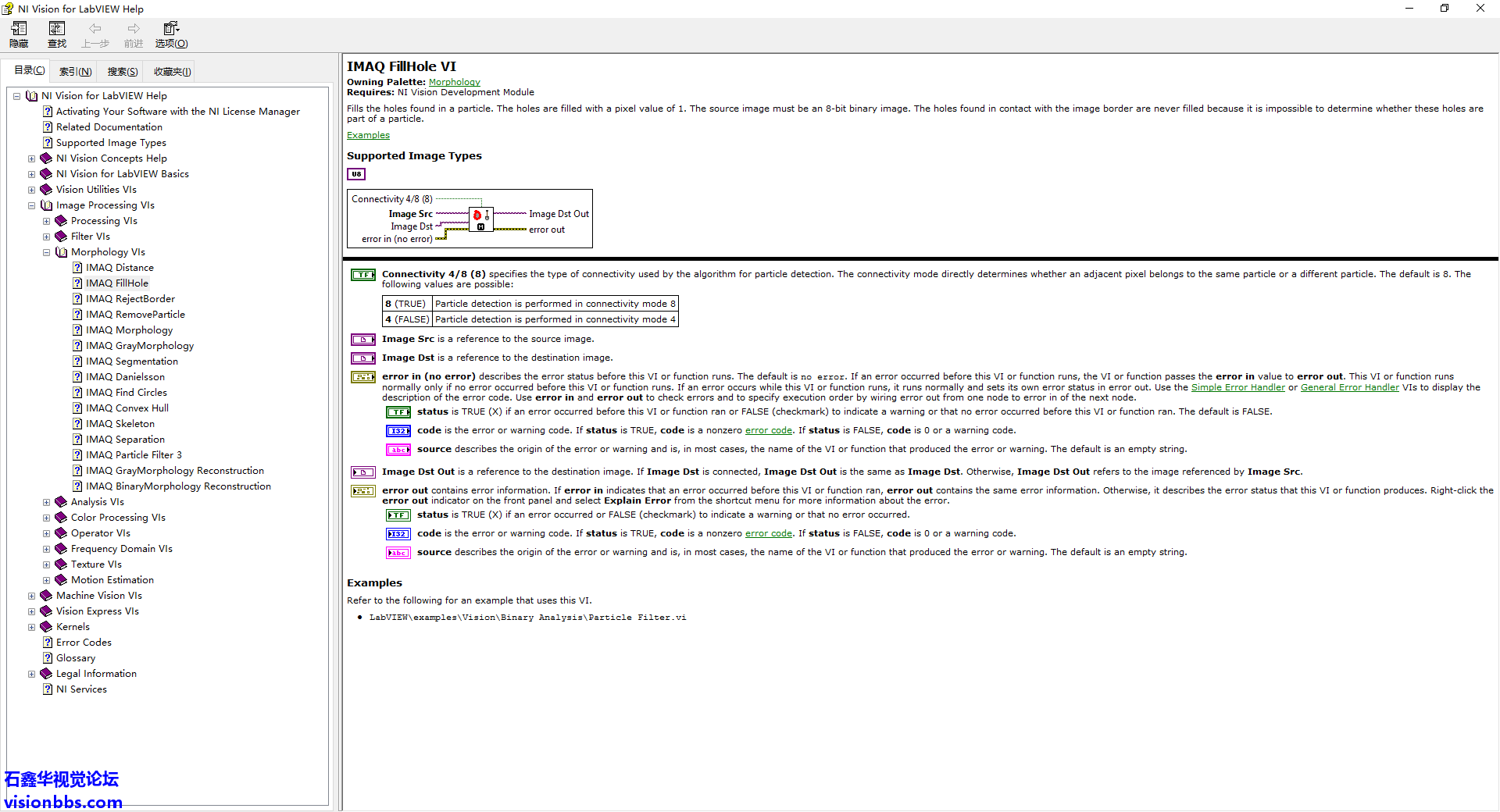Viewport: 1500px width, 812px height.
Task: Click the Connectivity 4/8 Boolean TF icon
Action: [x=363, y=275]
